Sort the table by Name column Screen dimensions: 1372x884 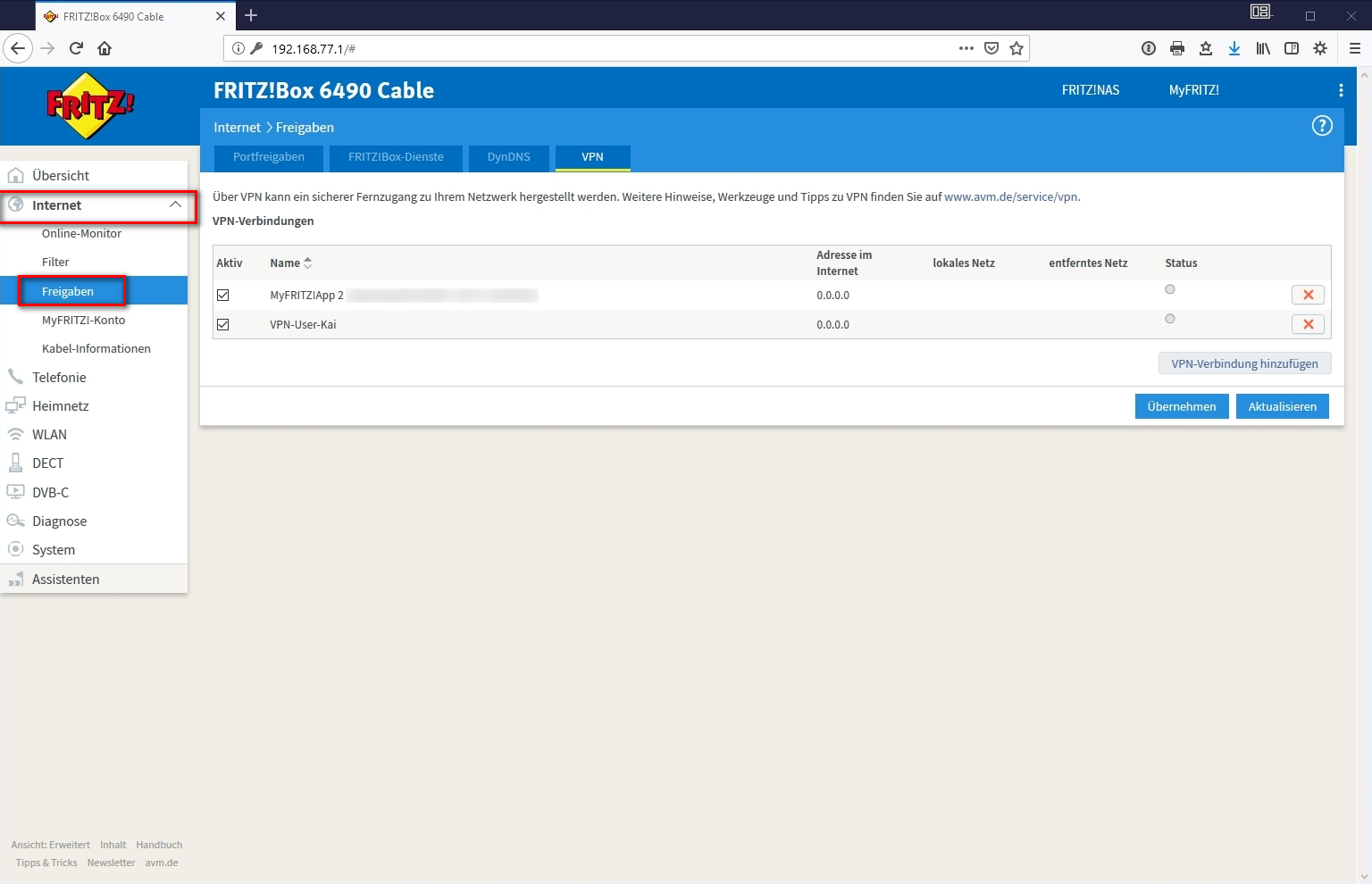291,263
